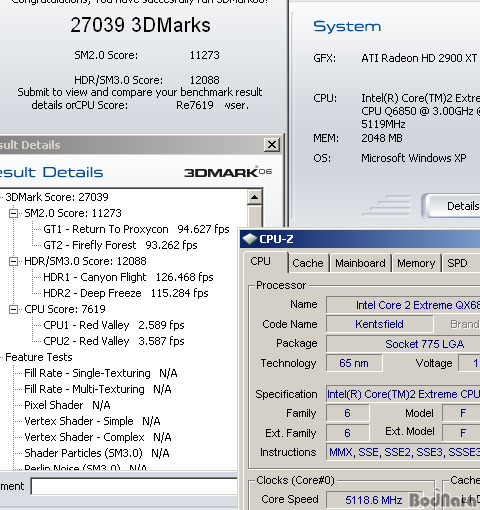
Task: Click the Instructions MMX, SSE value field
Action: click(x=403, y=452)
